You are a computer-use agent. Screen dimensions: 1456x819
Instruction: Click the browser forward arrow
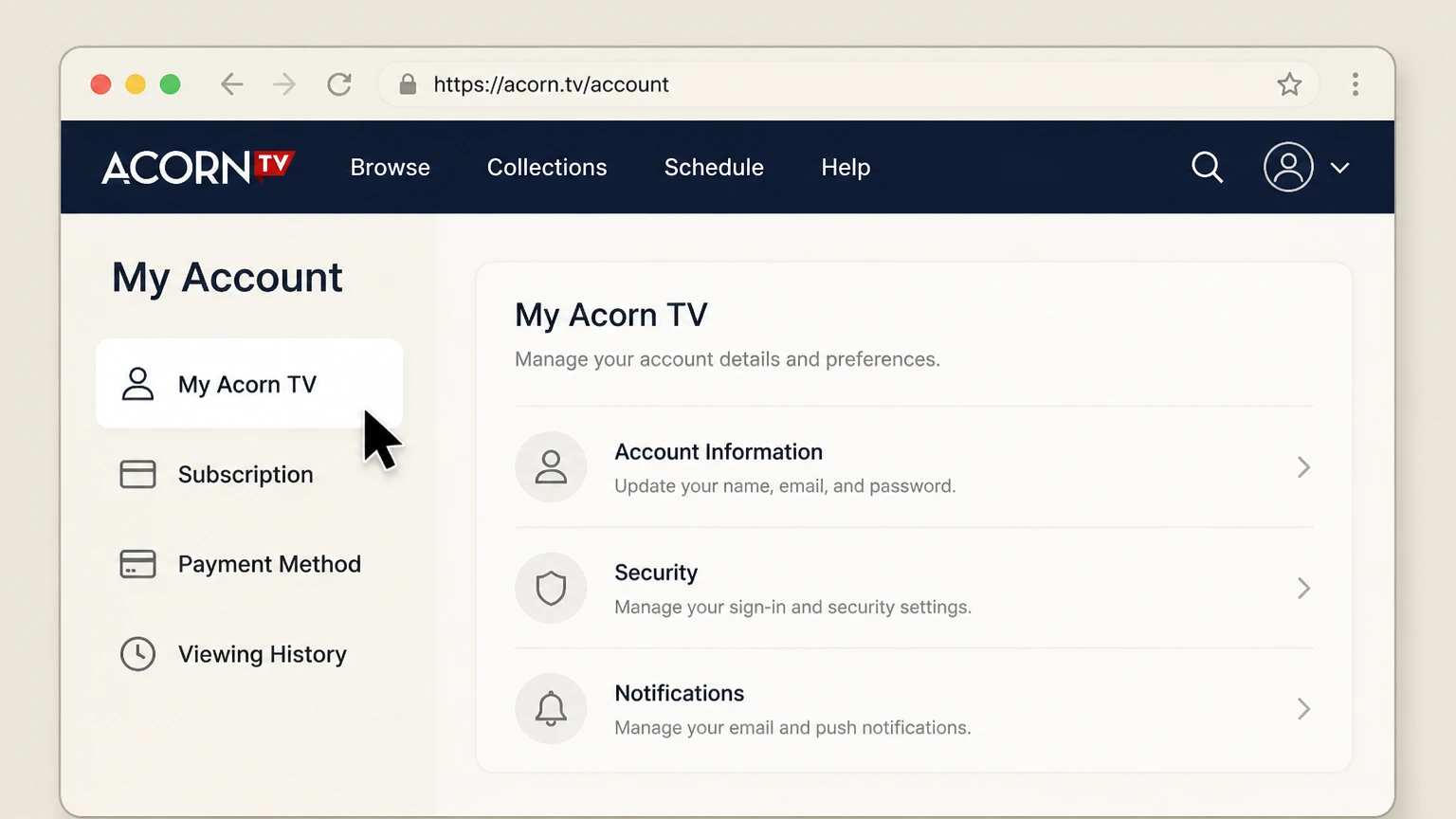(x=284, y=84)
